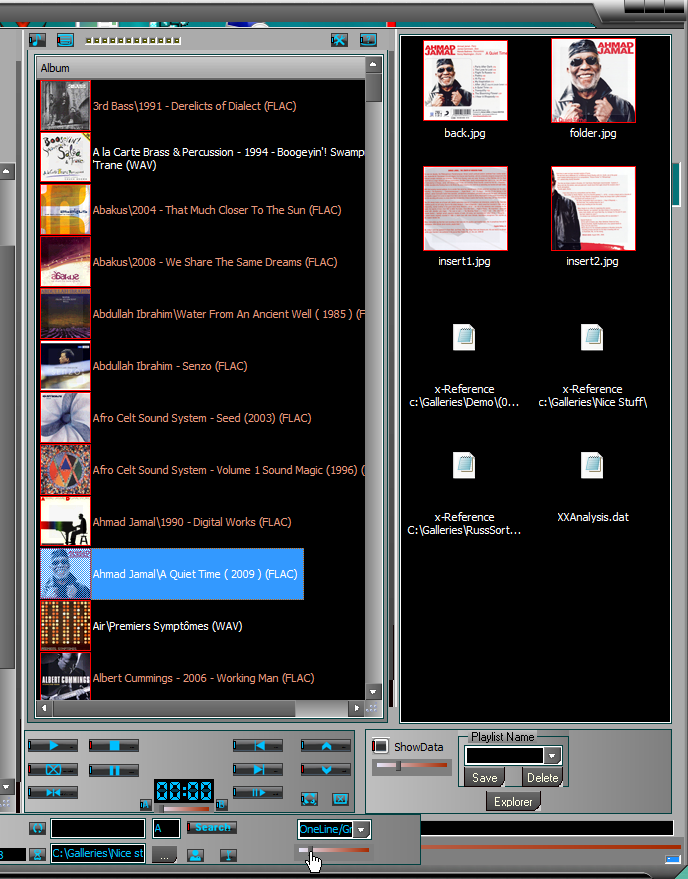Adjust the slider under OneLine/Gr dropdown
This screenshot has height=879, width=688.
(x=334, y=850)
